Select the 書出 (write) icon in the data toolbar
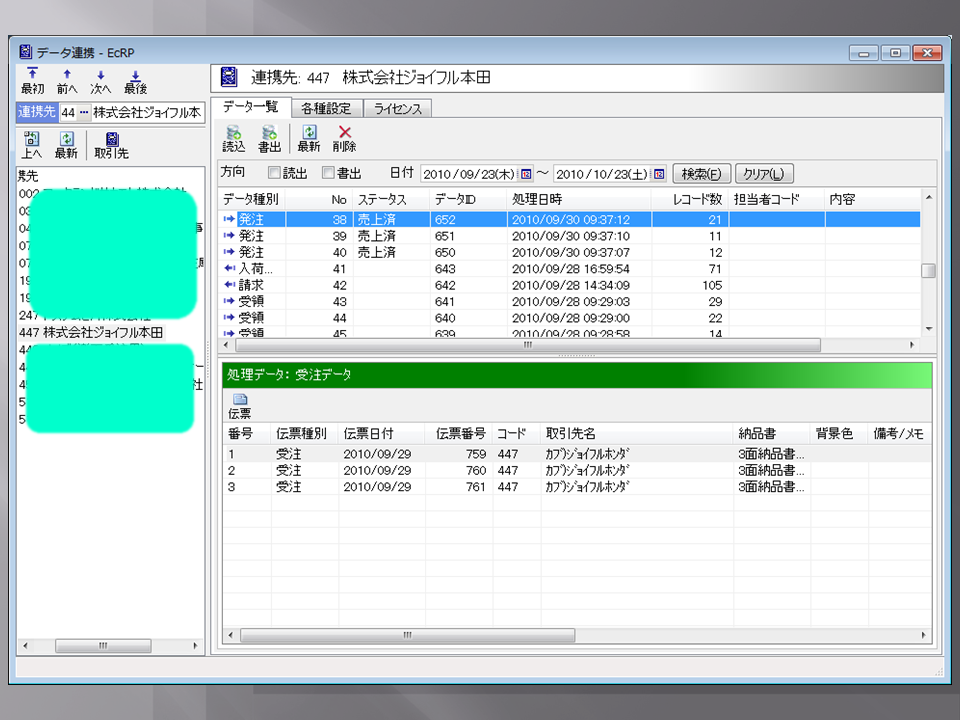 tap(268, 138)
